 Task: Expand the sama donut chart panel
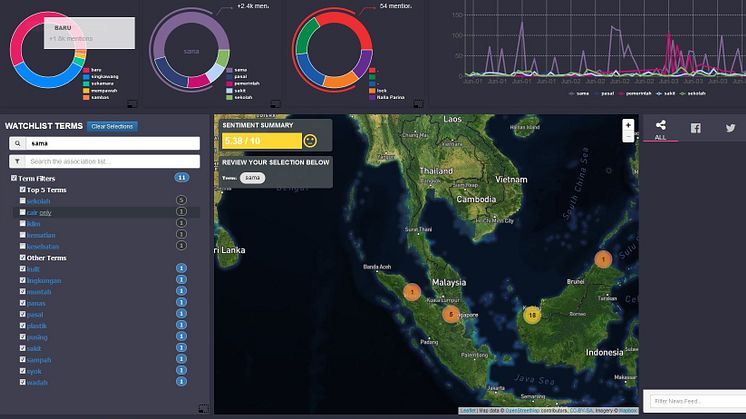275,104
